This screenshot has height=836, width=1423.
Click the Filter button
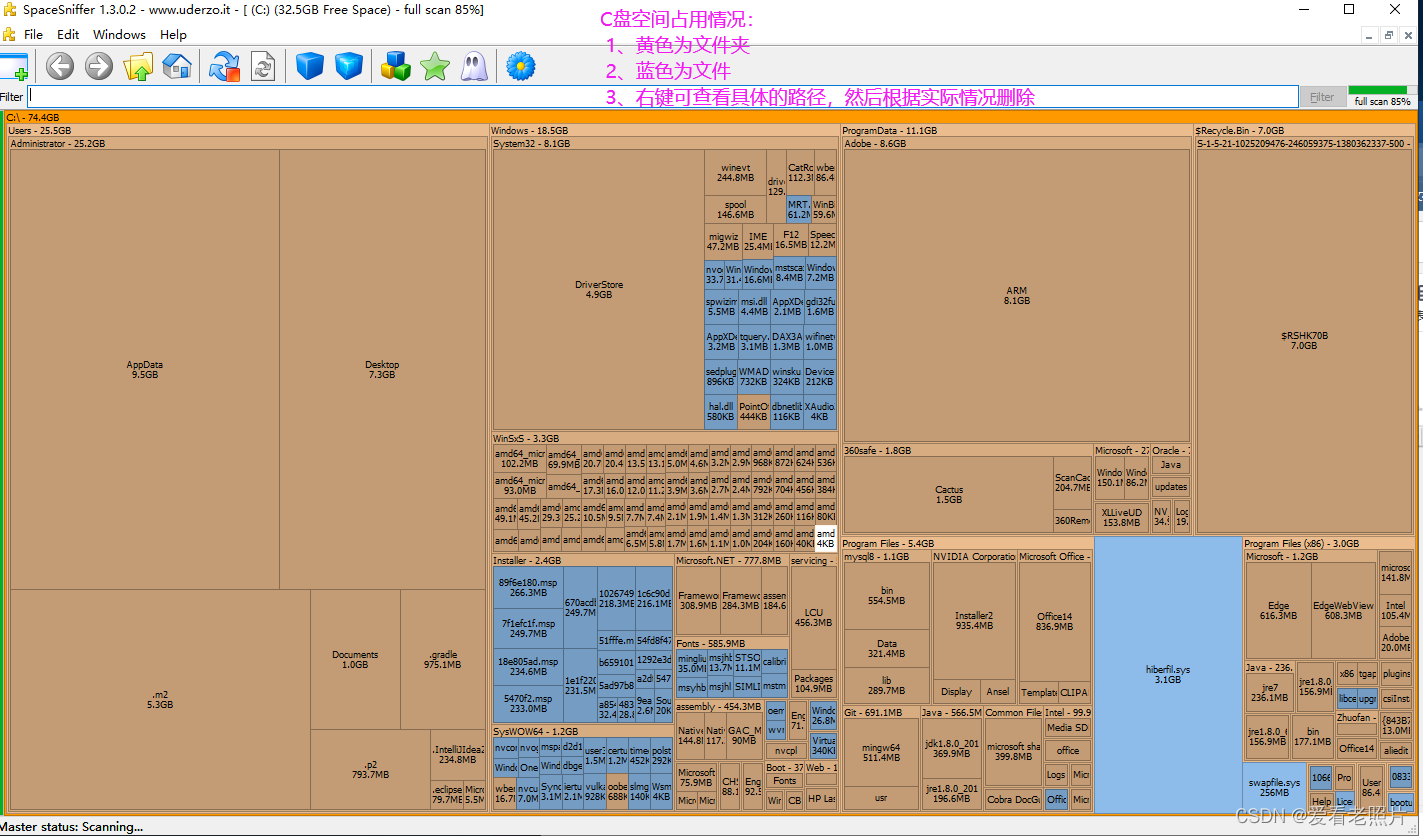click(1322, 97)
